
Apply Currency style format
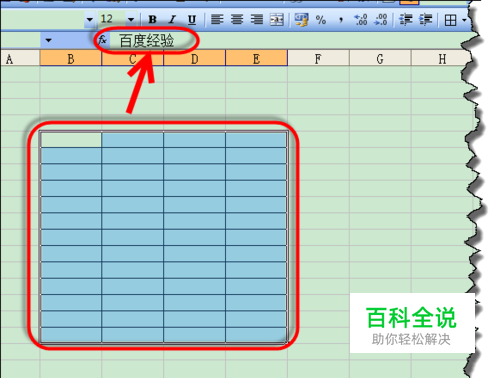(x=302, y=20)
